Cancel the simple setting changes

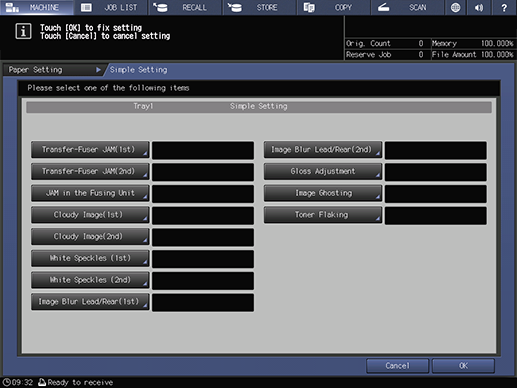click(397, 366)
